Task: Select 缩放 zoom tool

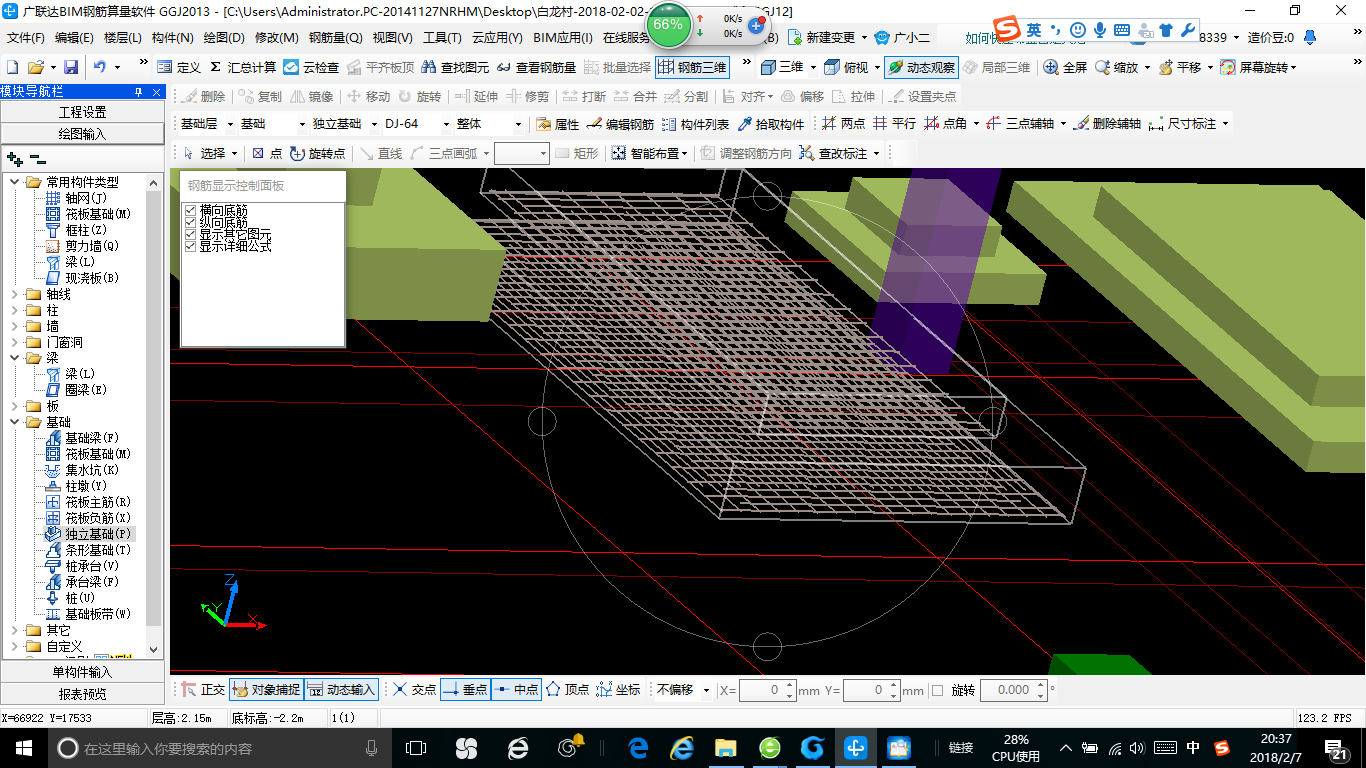Action: [x=1116, y=67]
